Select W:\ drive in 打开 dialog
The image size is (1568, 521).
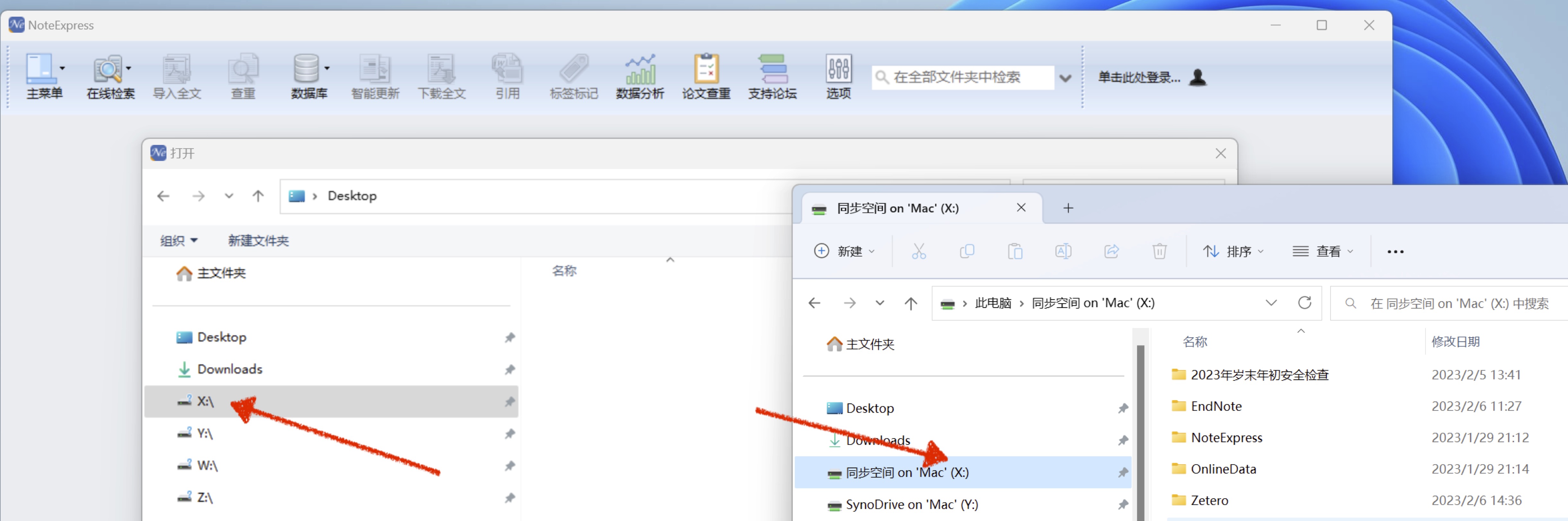coord(331,466)
